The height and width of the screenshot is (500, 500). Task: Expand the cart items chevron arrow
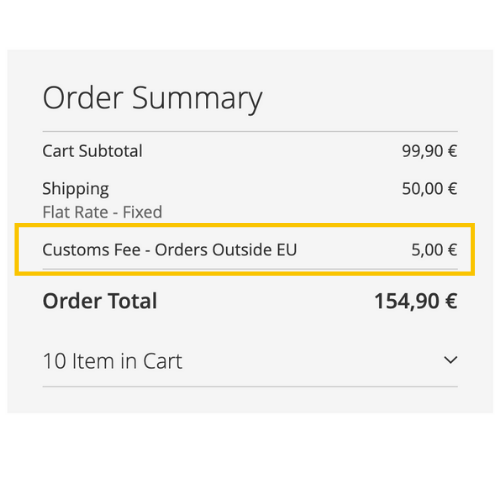pos(451,360)
